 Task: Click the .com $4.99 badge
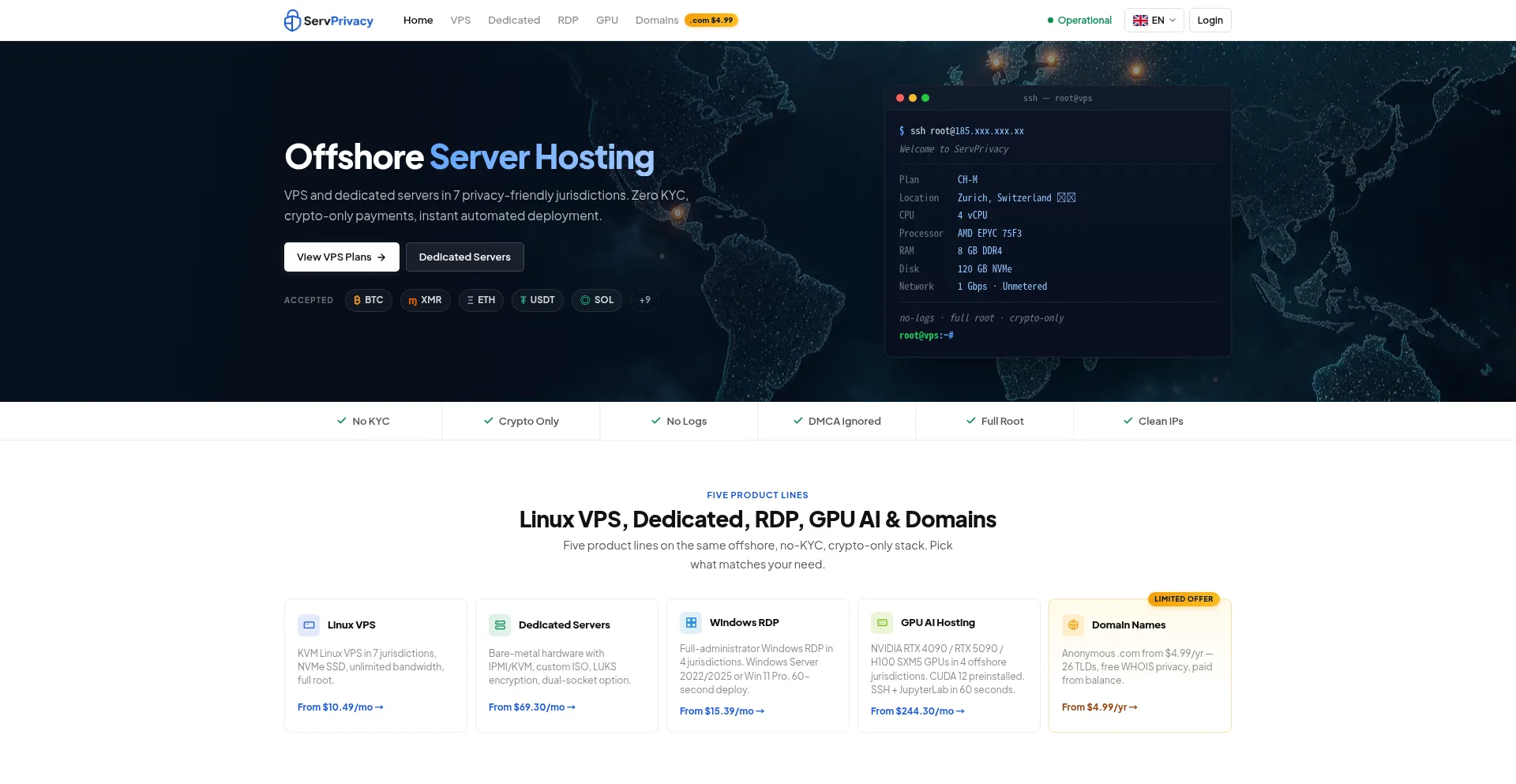tap(711, 21)
